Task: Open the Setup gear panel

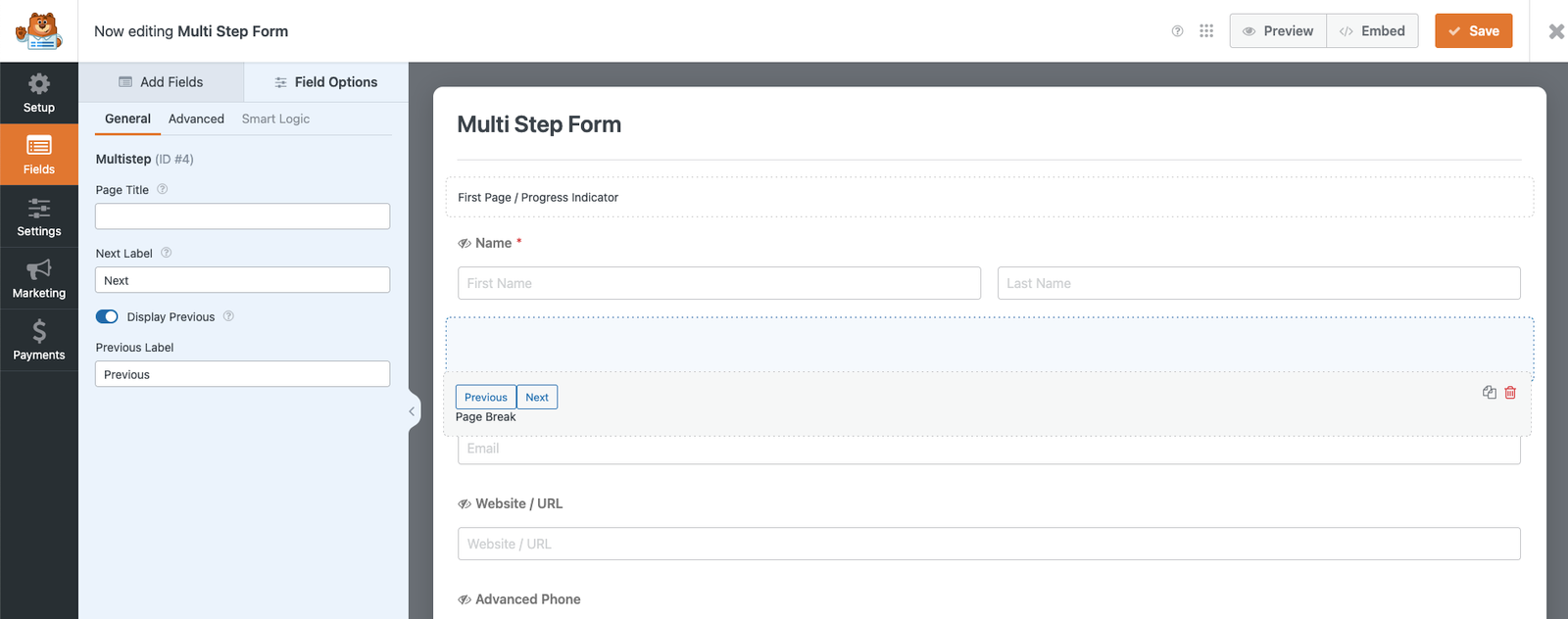Action: tap(39, 93)
